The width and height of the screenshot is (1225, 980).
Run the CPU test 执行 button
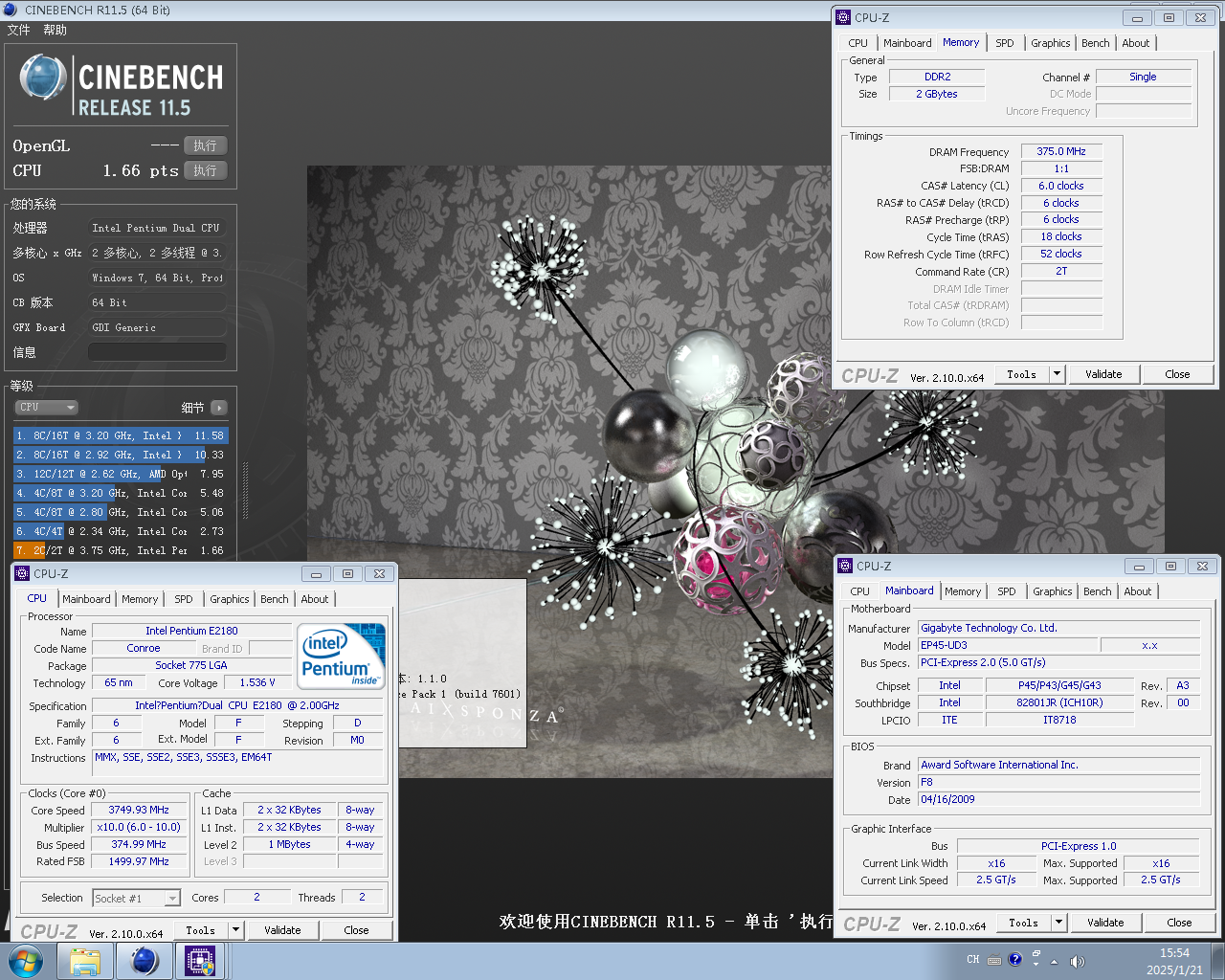click(x=205, y=170)
